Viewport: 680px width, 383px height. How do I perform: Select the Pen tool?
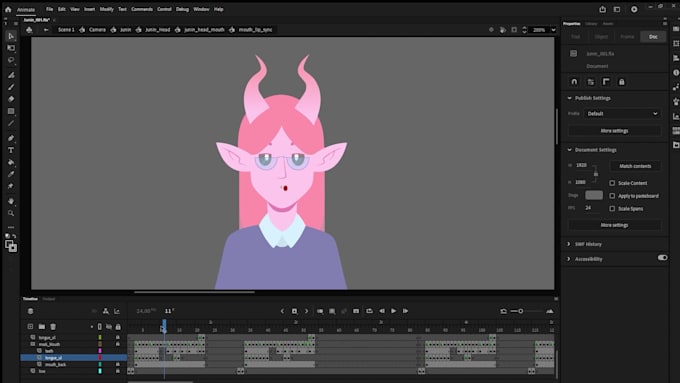[11, 138]
